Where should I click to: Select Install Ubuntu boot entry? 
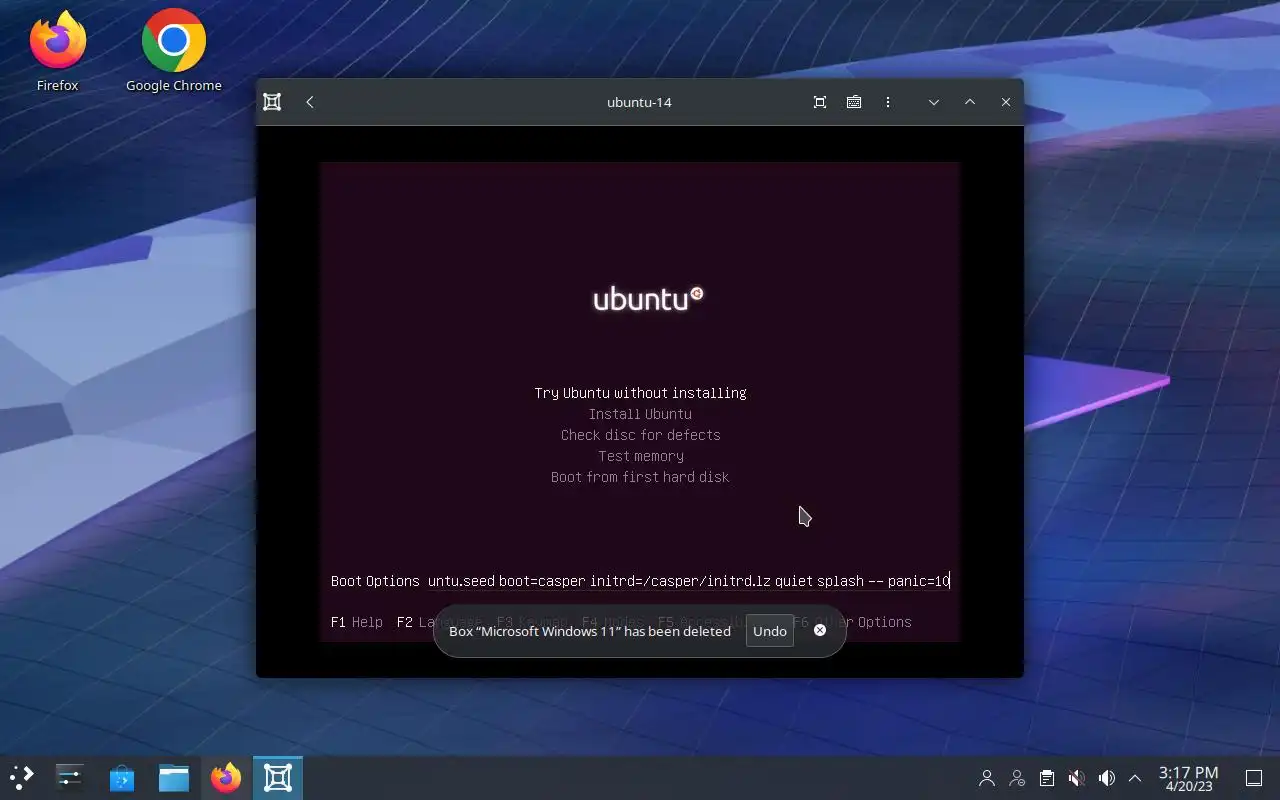click(640, 414)
